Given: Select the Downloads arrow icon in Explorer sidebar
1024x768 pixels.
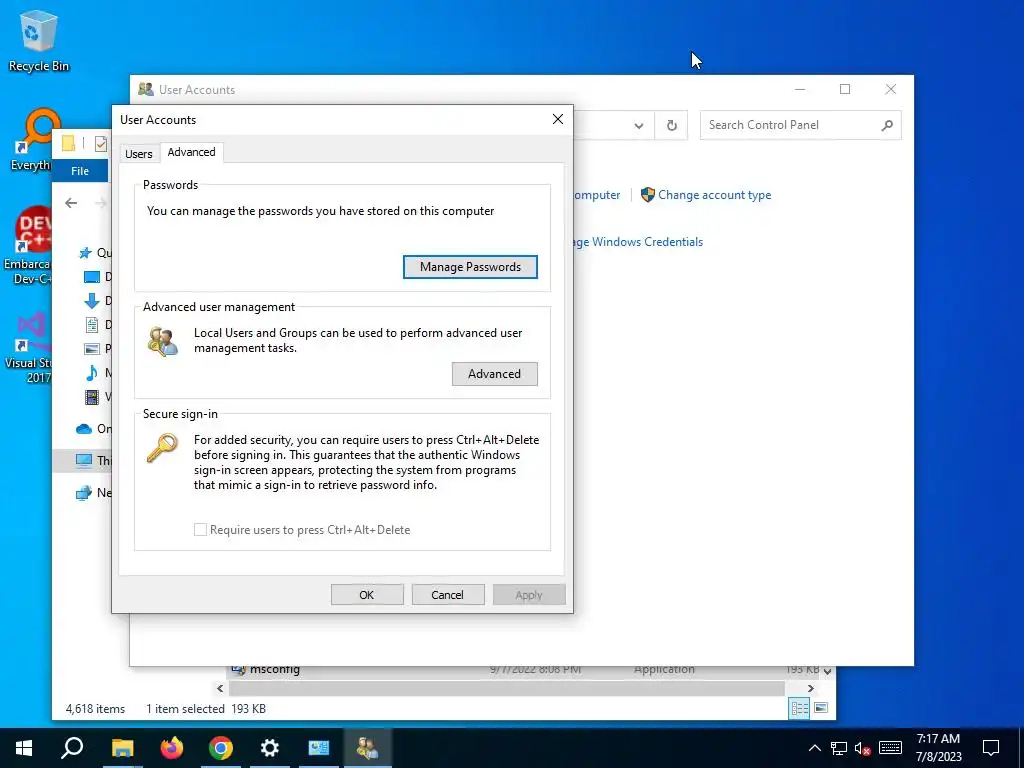Looking at the screenshot, I should click(x=92, y=300).
